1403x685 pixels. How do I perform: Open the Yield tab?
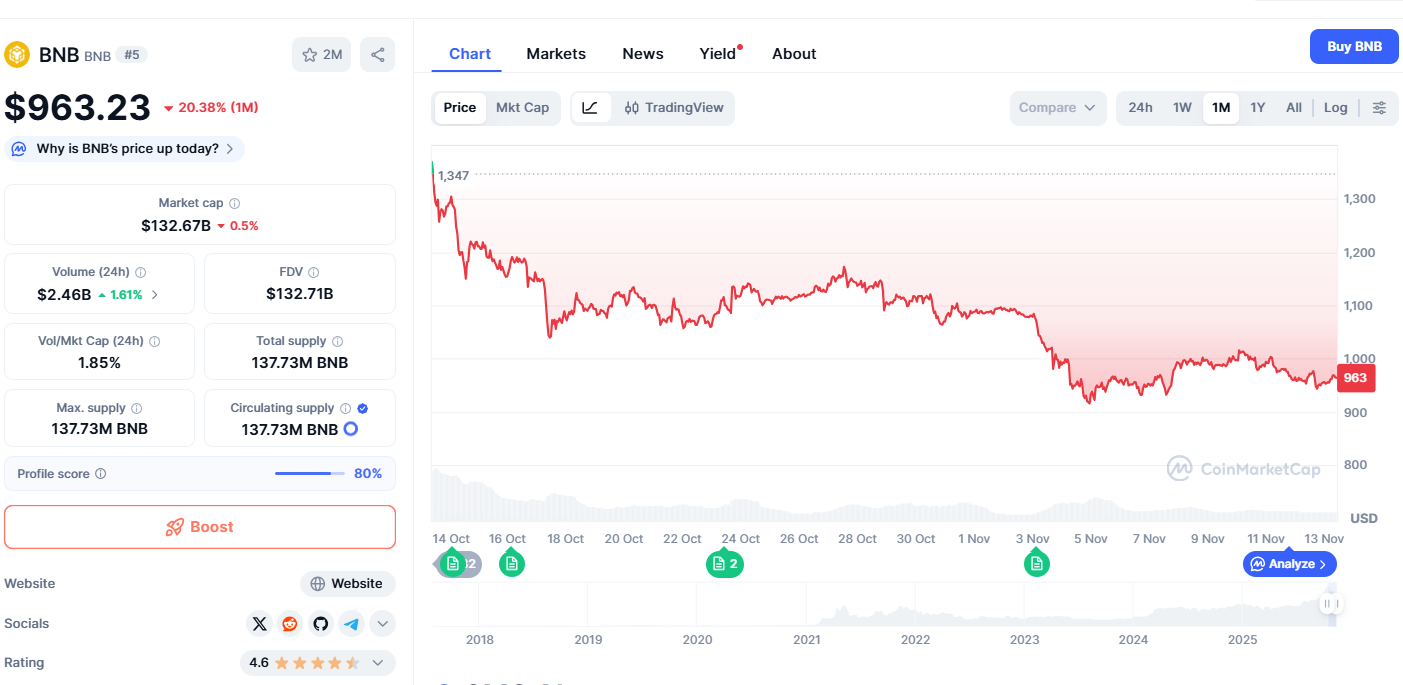pos(716,53)
